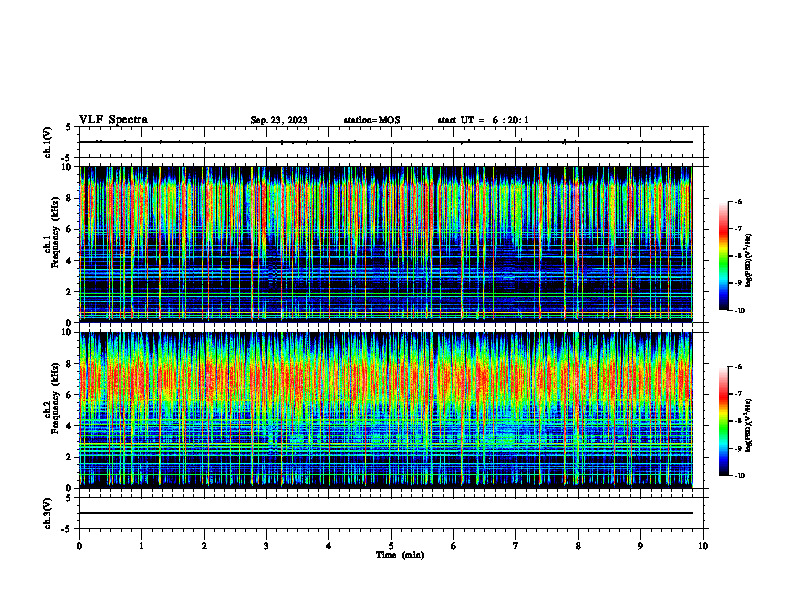Click time axis tick label "6"

tap(454, 546)
